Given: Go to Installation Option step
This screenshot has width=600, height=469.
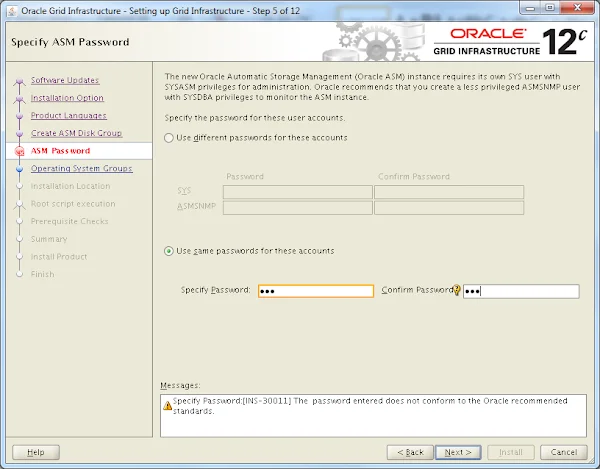Looking at the screenshot, I should pos(67,98).
